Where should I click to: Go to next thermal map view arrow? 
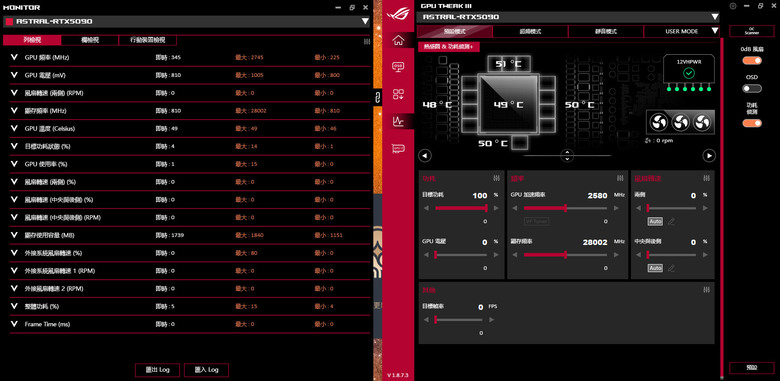coord(709,156)
